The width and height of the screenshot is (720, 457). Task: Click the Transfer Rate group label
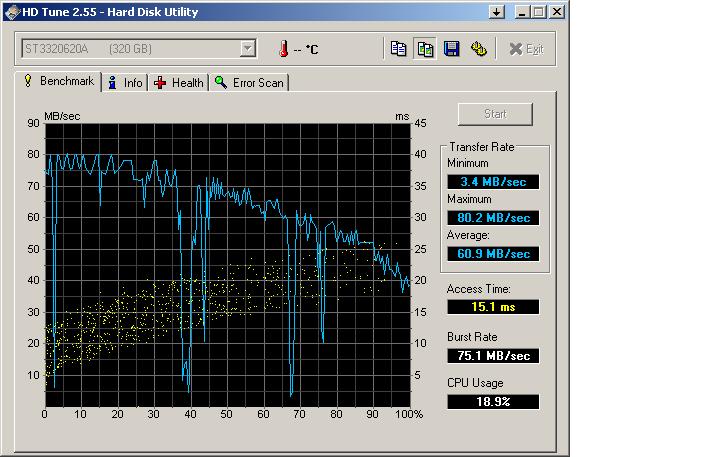coord(481,147)
